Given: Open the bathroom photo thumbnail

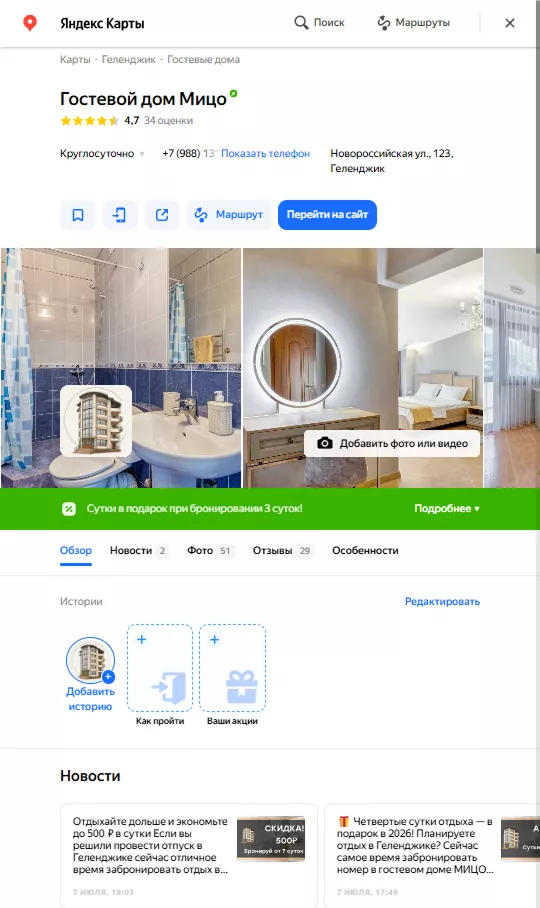Looking at the screenshot, I should pos(121,368).
